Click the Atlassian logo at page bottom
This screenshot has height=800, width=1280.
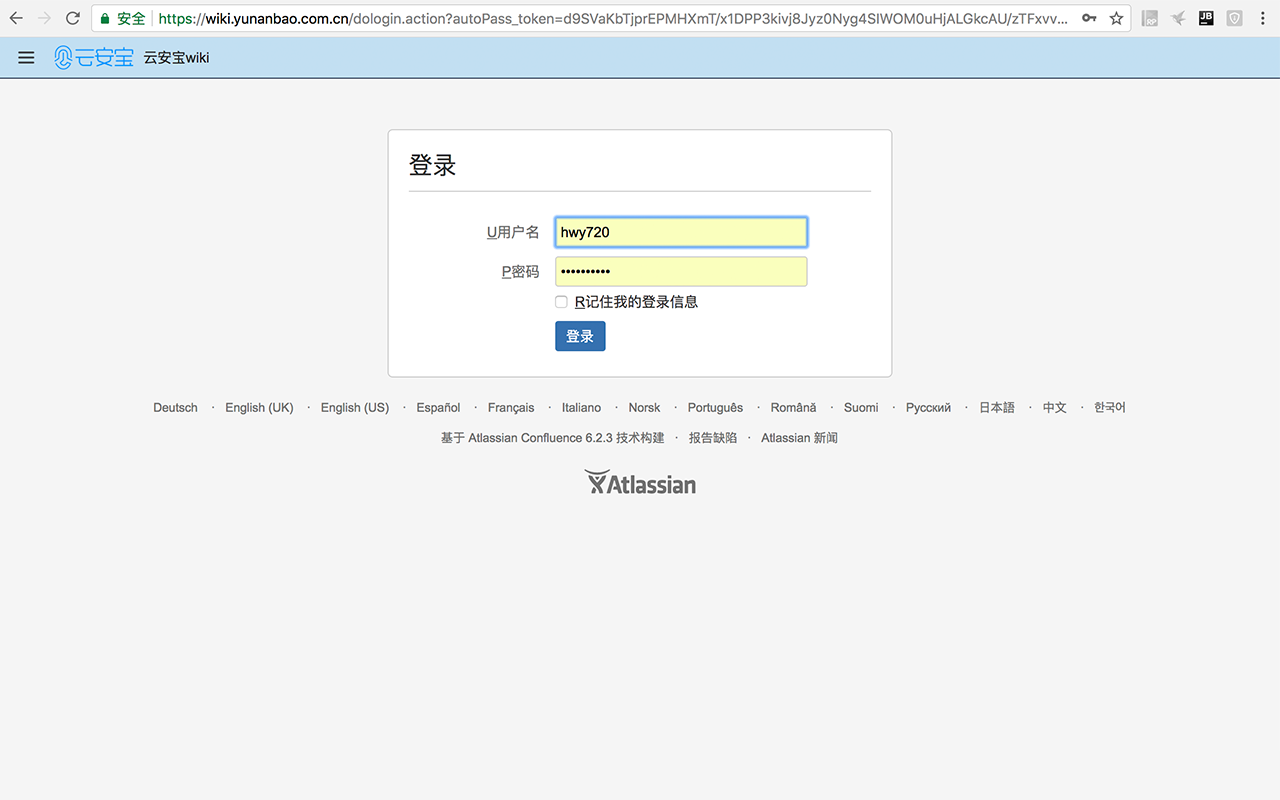click(640, 482)
